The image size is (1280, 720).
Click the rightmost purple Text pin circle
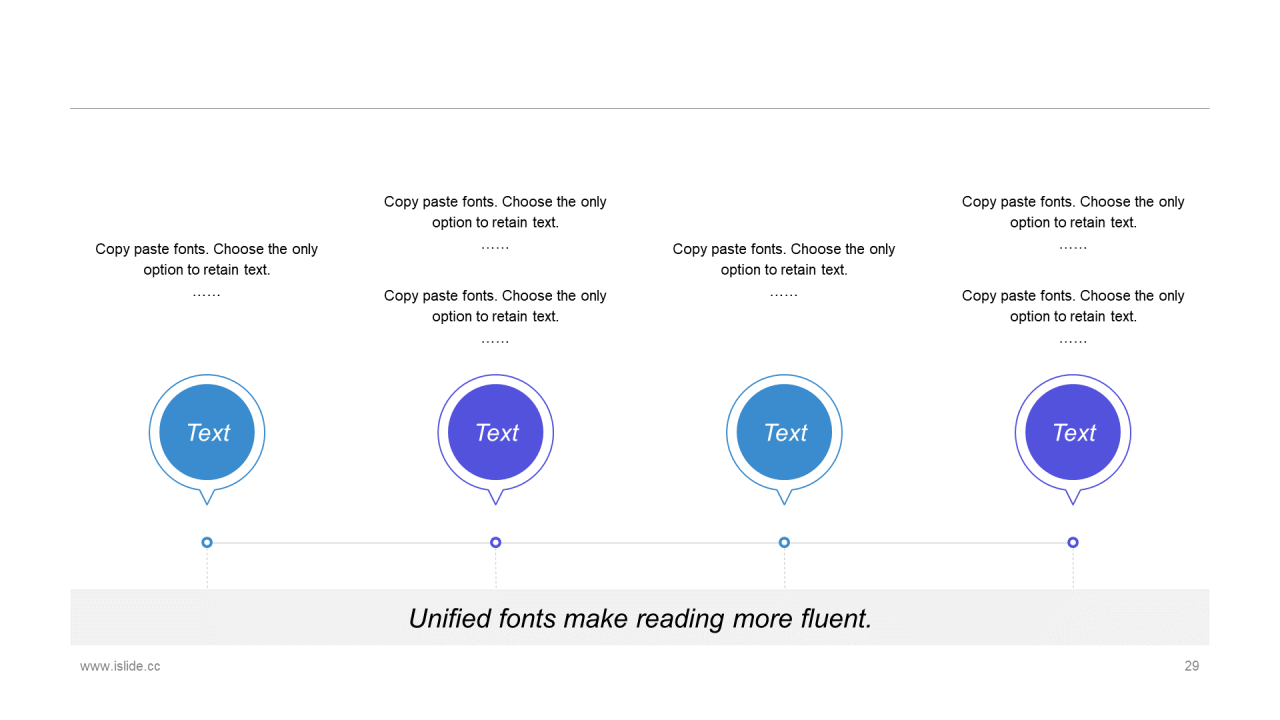(1073, 432)
